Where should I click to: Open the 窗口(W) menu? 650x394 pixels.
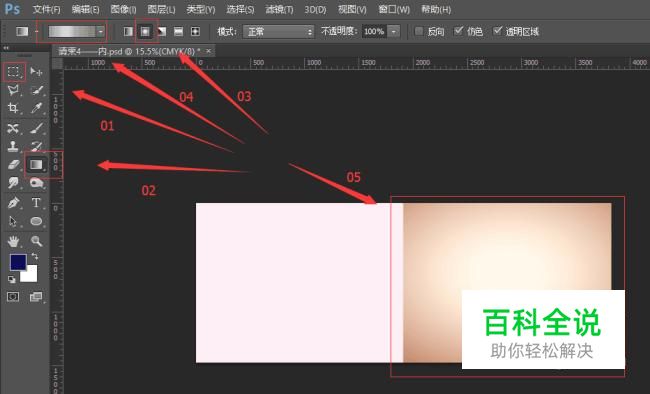click(394, 9)
